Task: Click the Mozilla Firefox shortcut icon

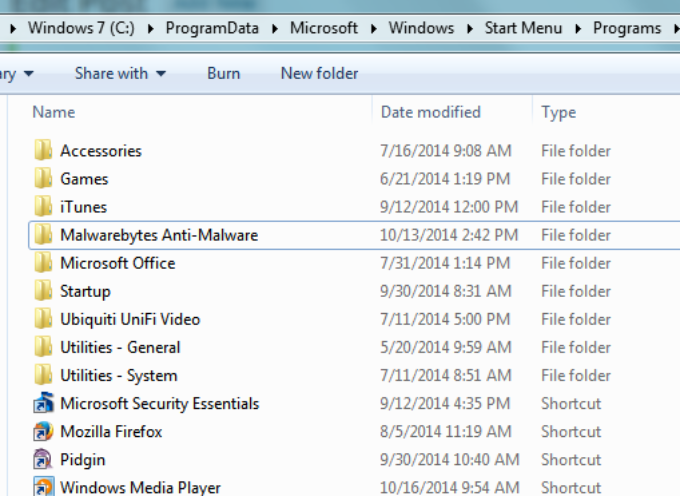Action: [43, 431]
